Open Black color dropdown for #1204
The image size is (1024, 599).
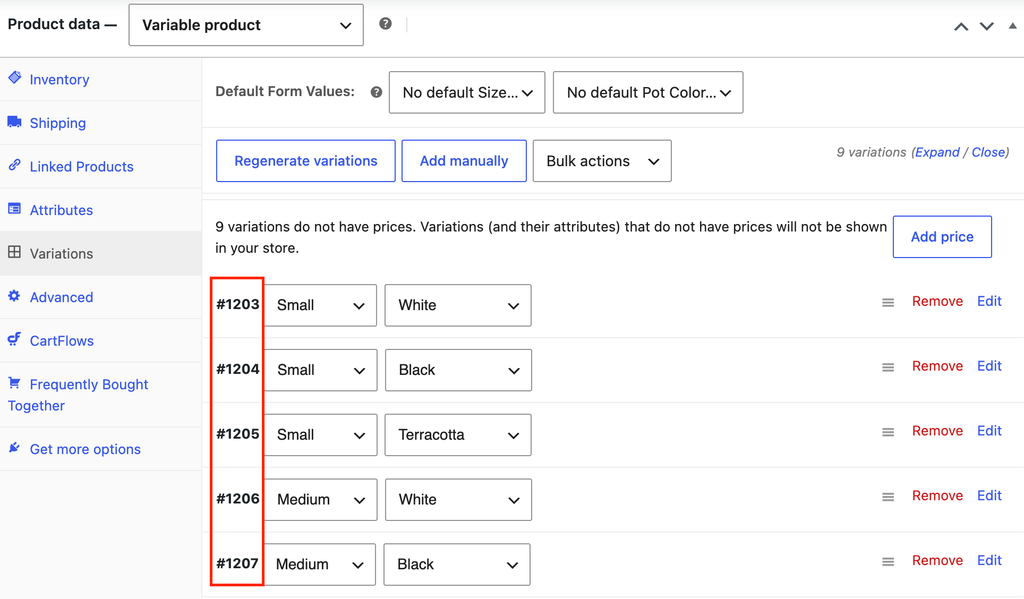pos(458,370)
